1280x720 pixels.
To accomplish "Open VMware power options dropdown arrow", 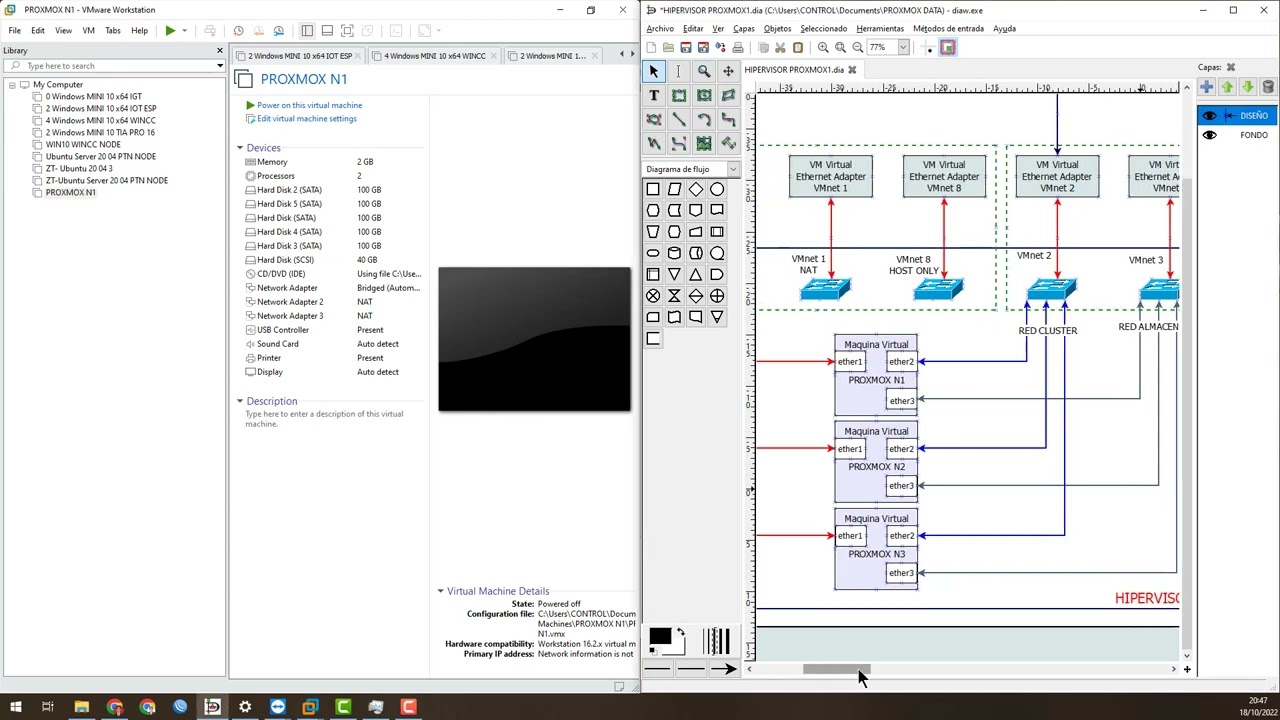I will [184, 31].
